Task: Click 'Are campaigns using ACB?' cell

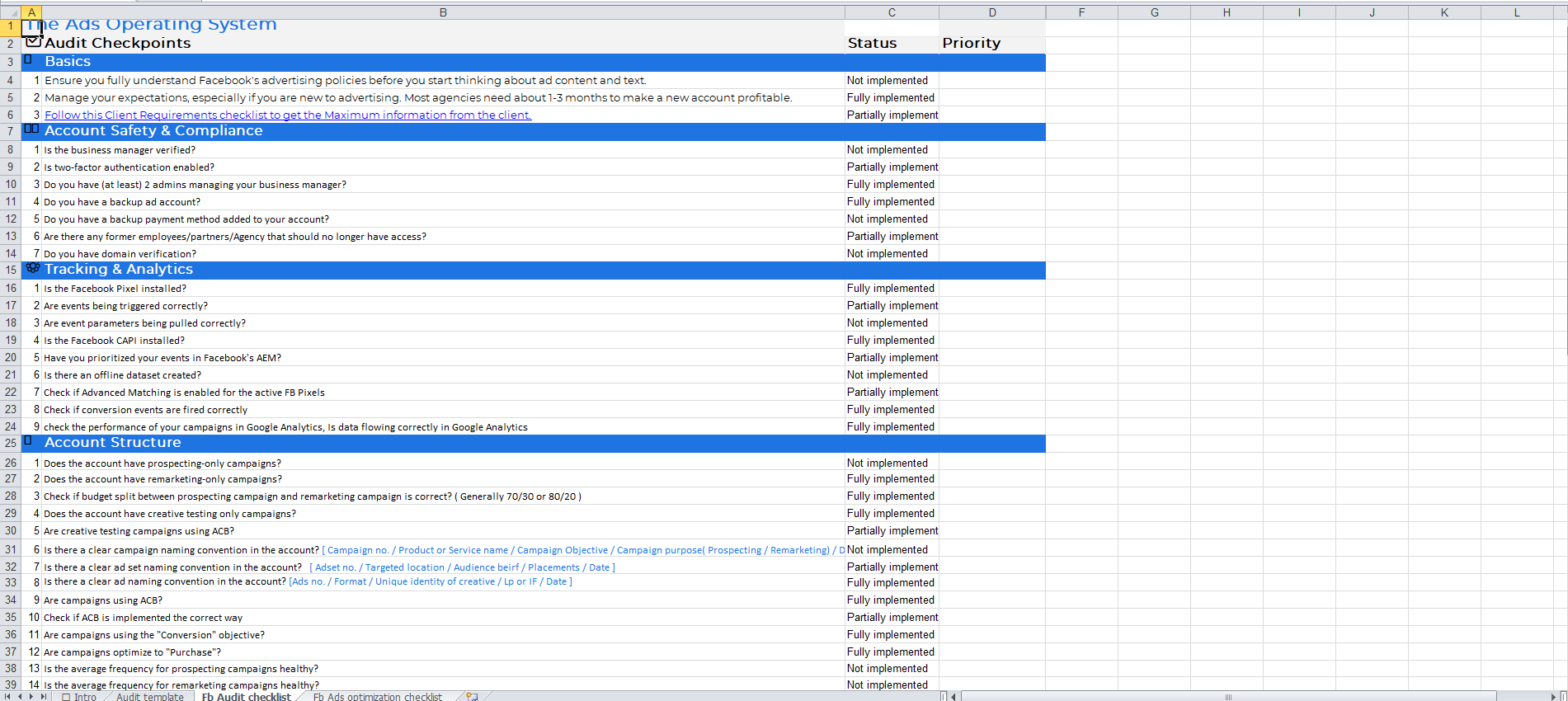Action: coord(443,600)
